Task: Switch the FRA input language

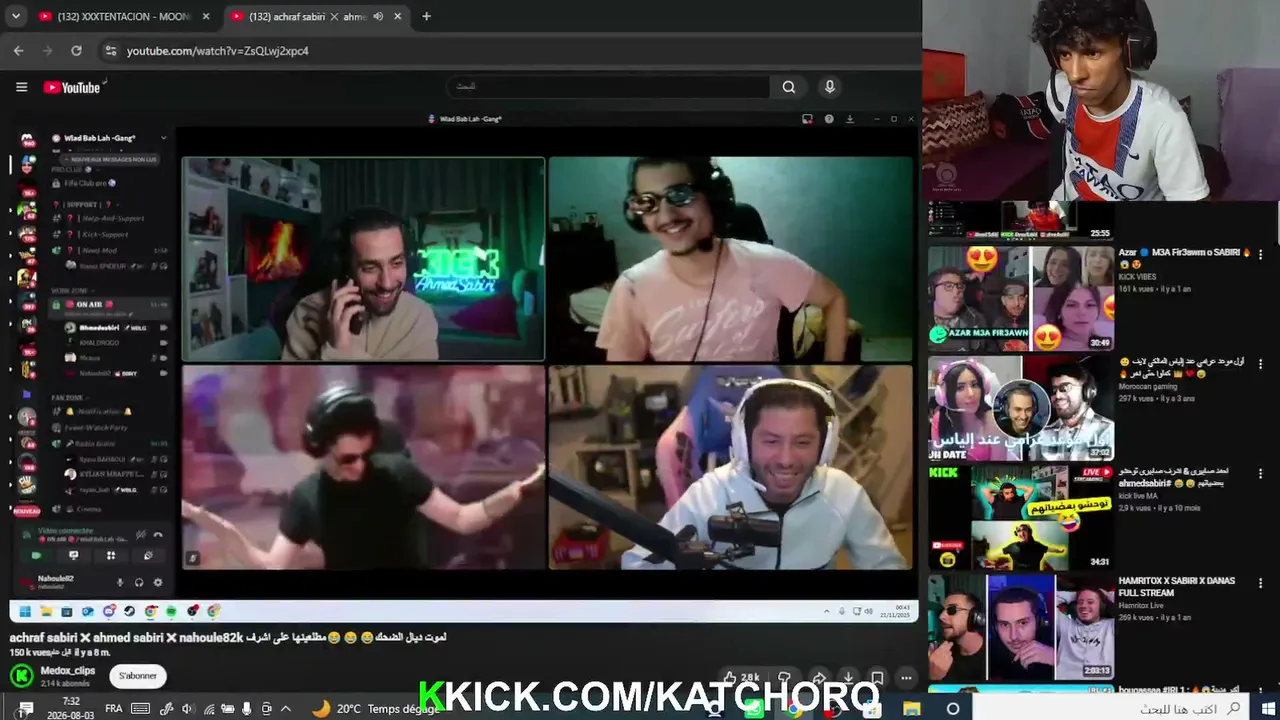Action: (114, 708)
